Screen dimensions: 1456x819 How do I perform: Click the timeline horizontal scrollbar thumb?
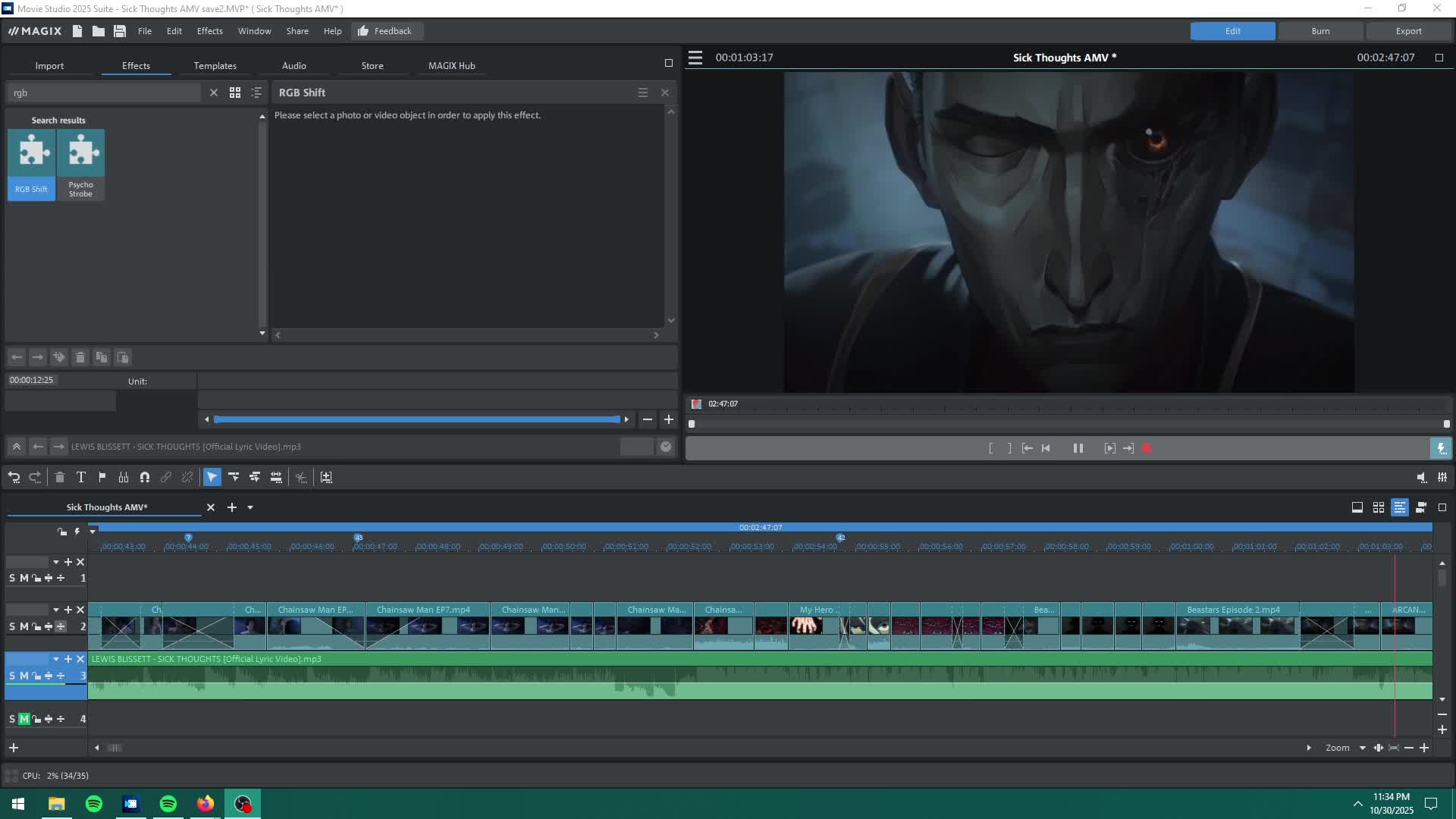click(115, 748)
